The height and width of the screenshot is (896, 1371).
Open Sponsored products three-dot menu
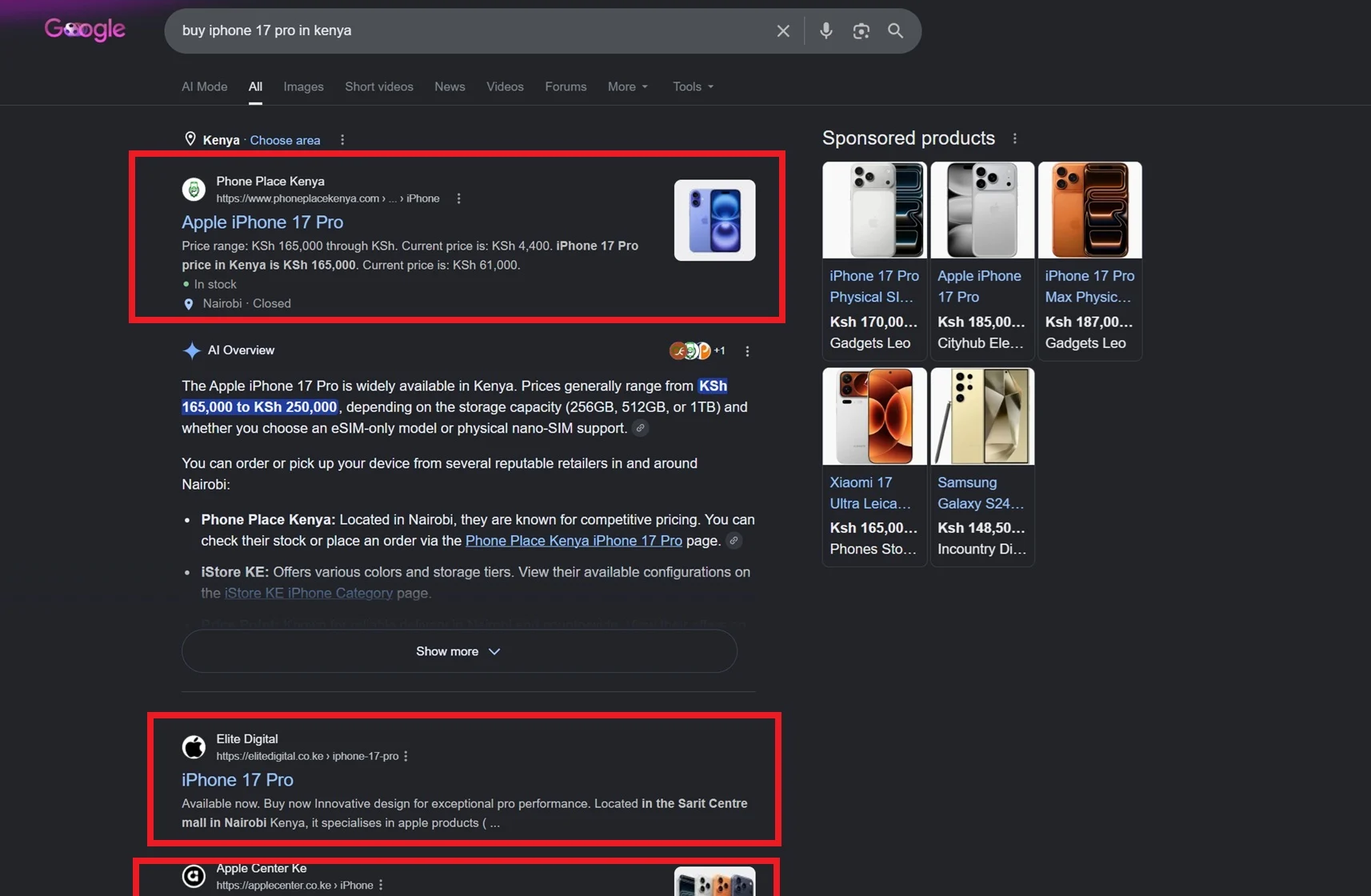click(x=1015, y=138)
